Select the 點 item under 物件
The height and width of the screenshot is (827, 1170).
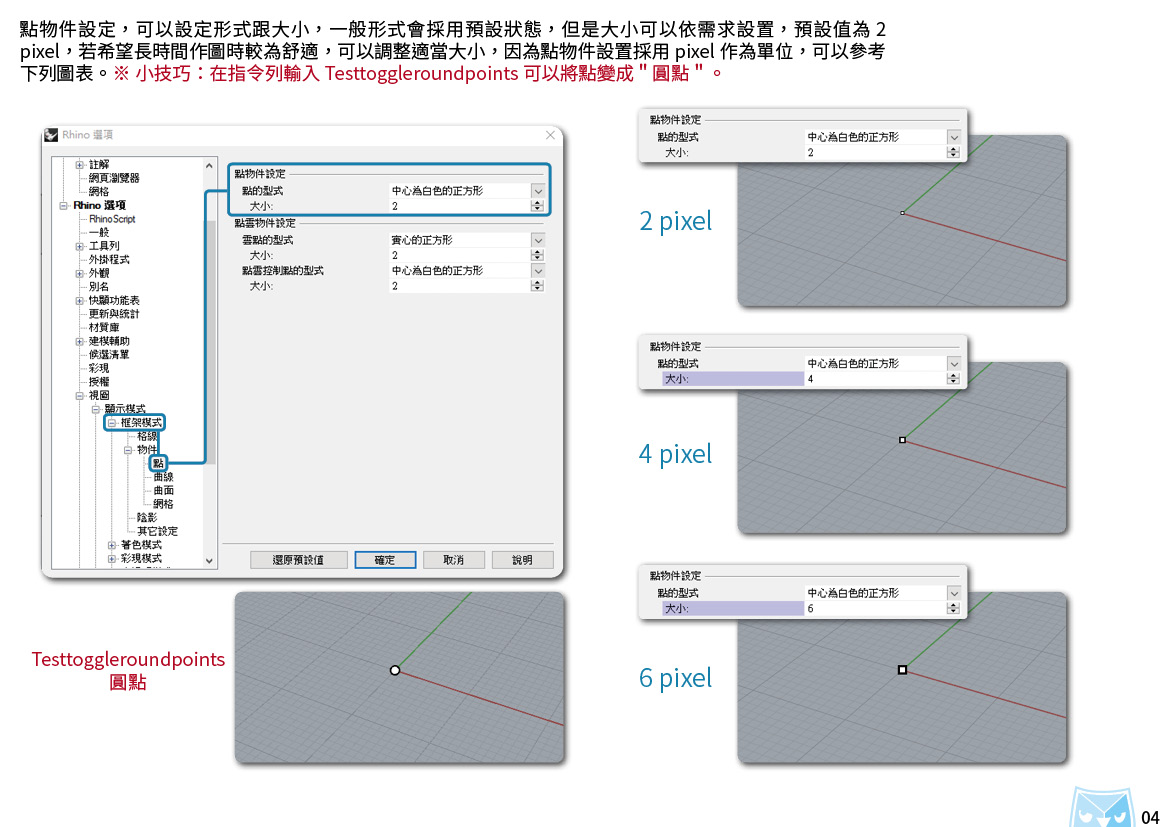click(158, 464)
